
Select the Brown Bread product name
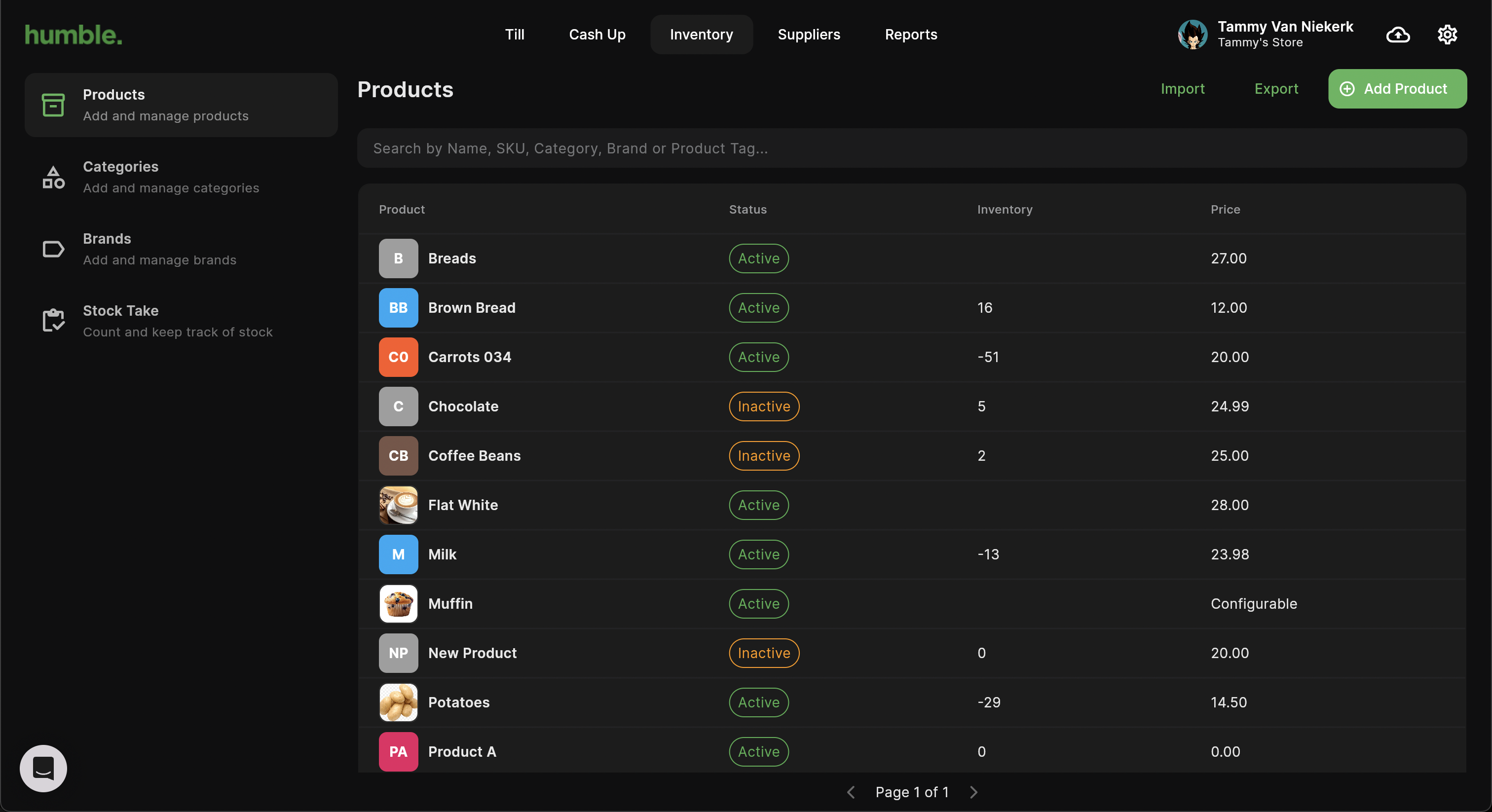coord(472,307)
